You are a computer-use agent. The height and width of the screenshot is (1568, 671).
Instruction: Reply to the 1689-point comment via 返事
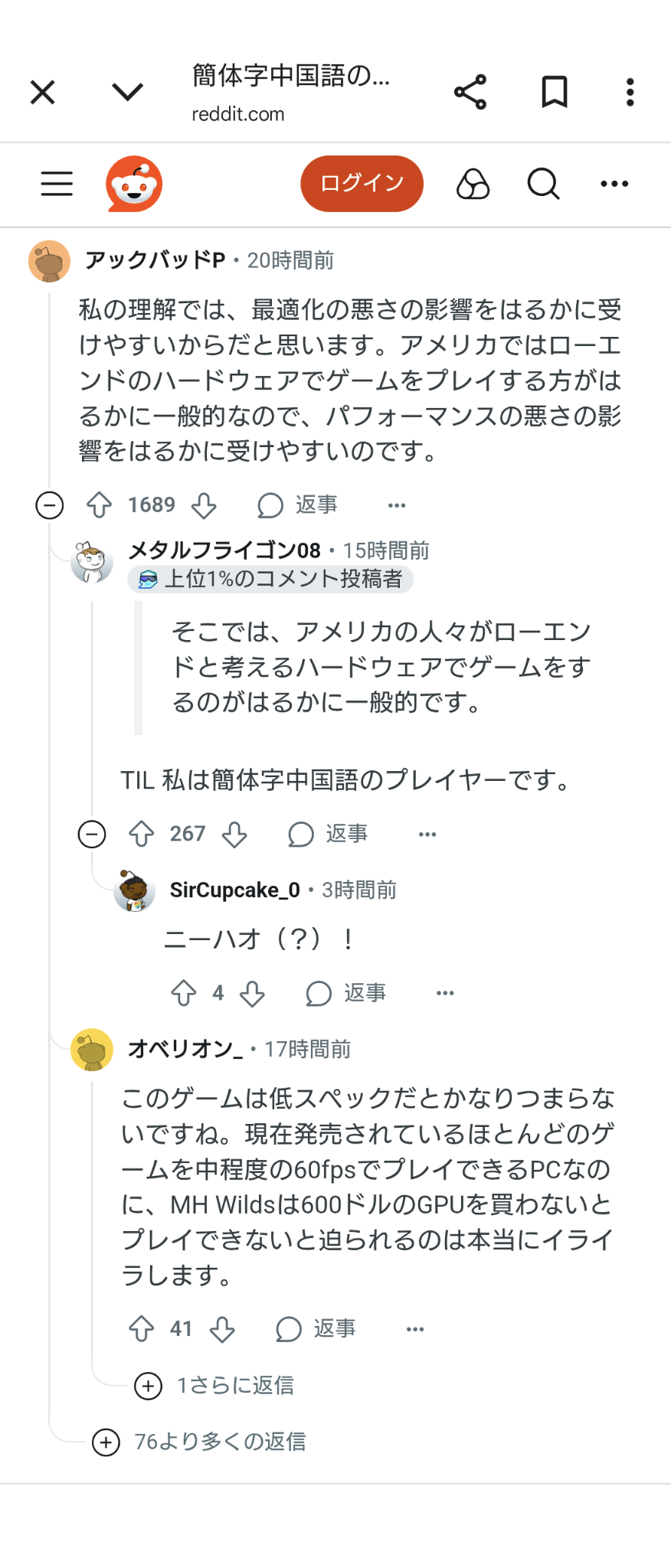pos(298,505)
